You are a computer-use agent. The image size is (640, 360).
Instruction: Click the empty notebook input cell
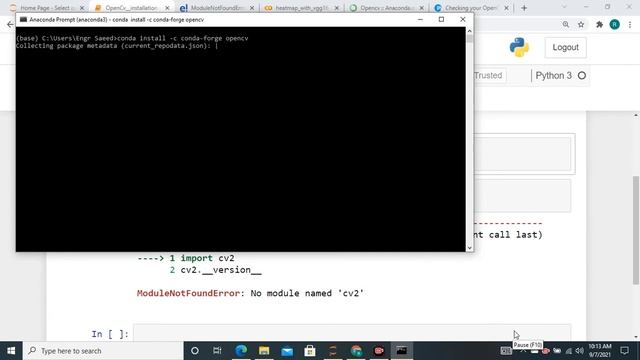point(352,333)
